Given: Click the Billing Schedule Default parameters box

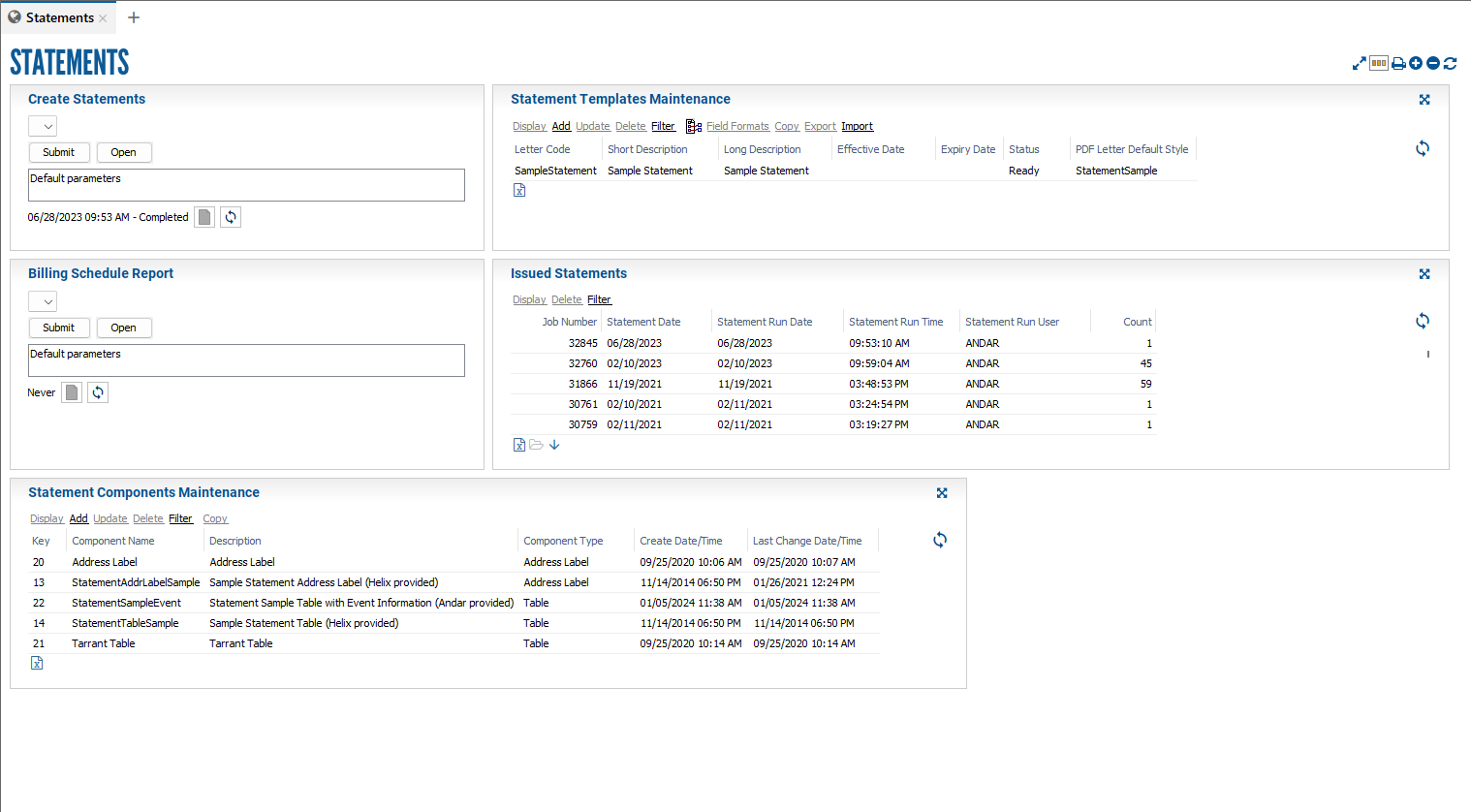Looking at the screenshot, I should tap(246, 360).
